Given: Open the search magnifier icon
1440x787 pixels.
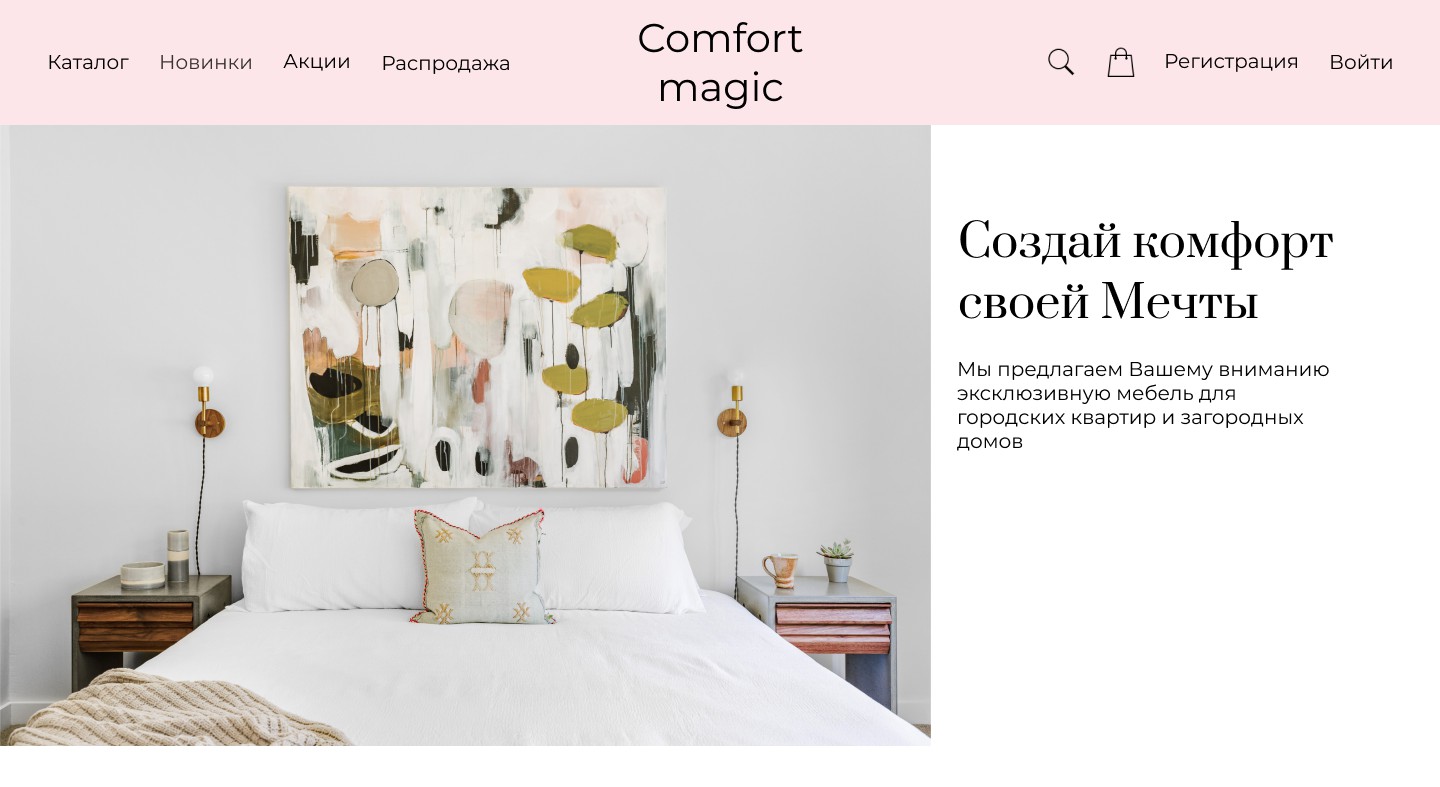Looking at the screenshot, I should 1061,62.
